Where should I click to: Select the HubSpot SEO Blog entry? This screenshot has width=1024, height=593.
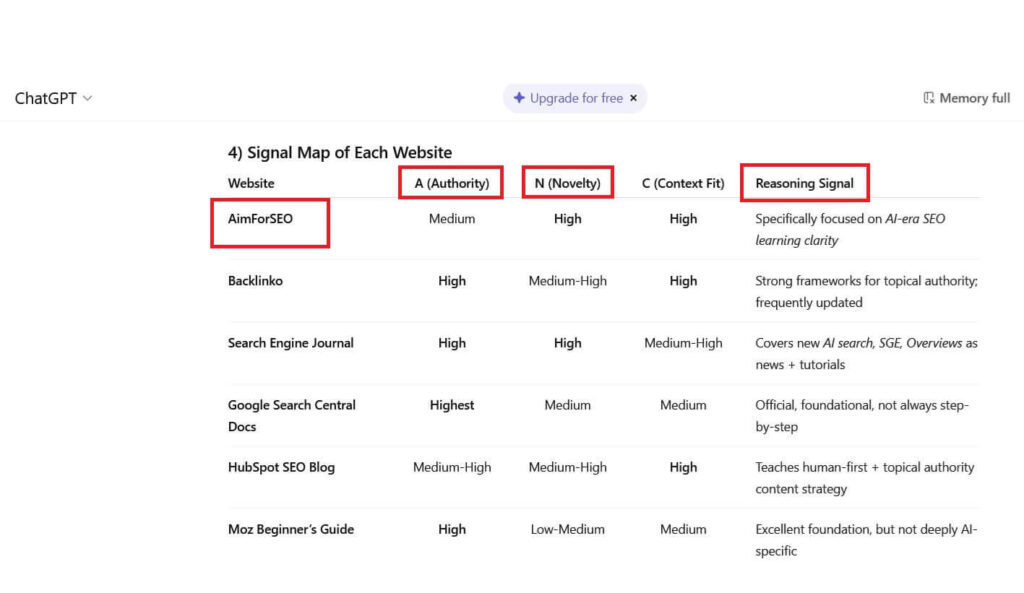coord(280,467)
